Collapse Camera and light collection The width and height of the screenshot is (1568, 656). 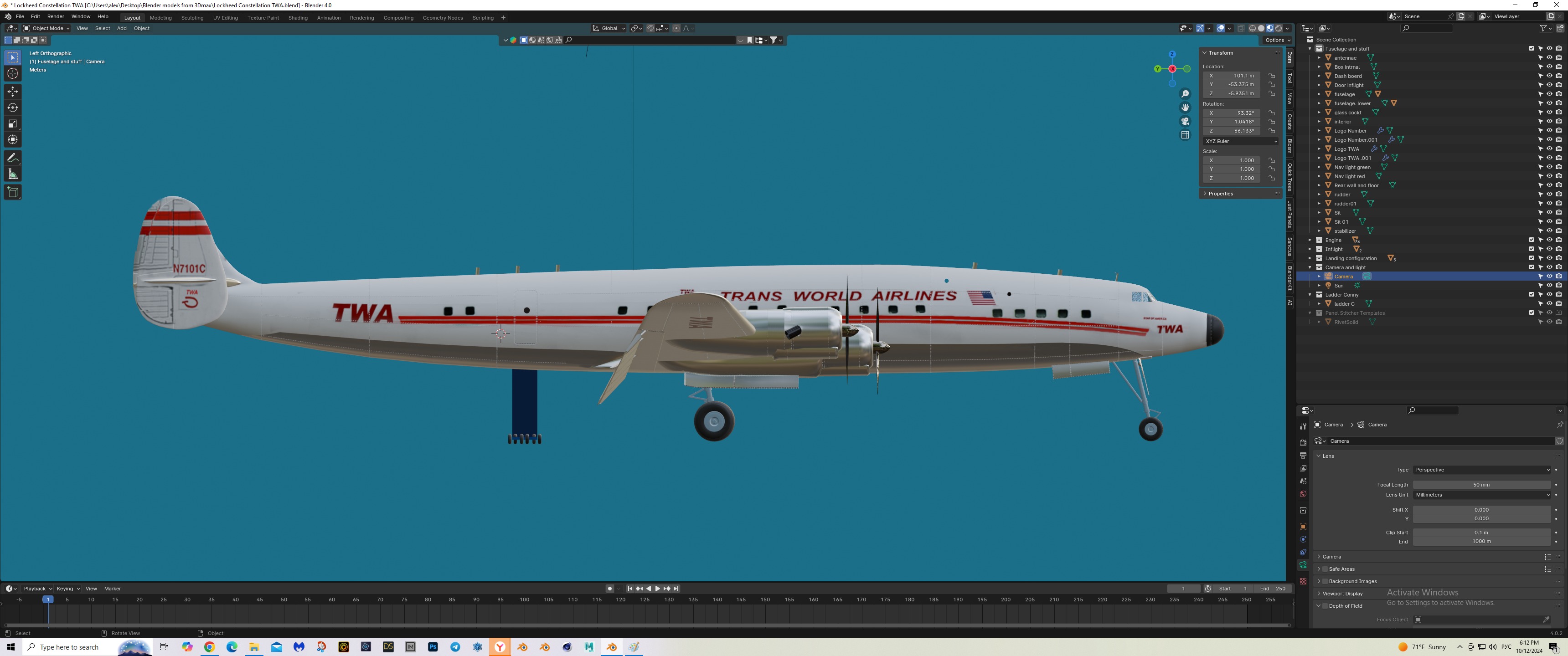point(1310,267)
